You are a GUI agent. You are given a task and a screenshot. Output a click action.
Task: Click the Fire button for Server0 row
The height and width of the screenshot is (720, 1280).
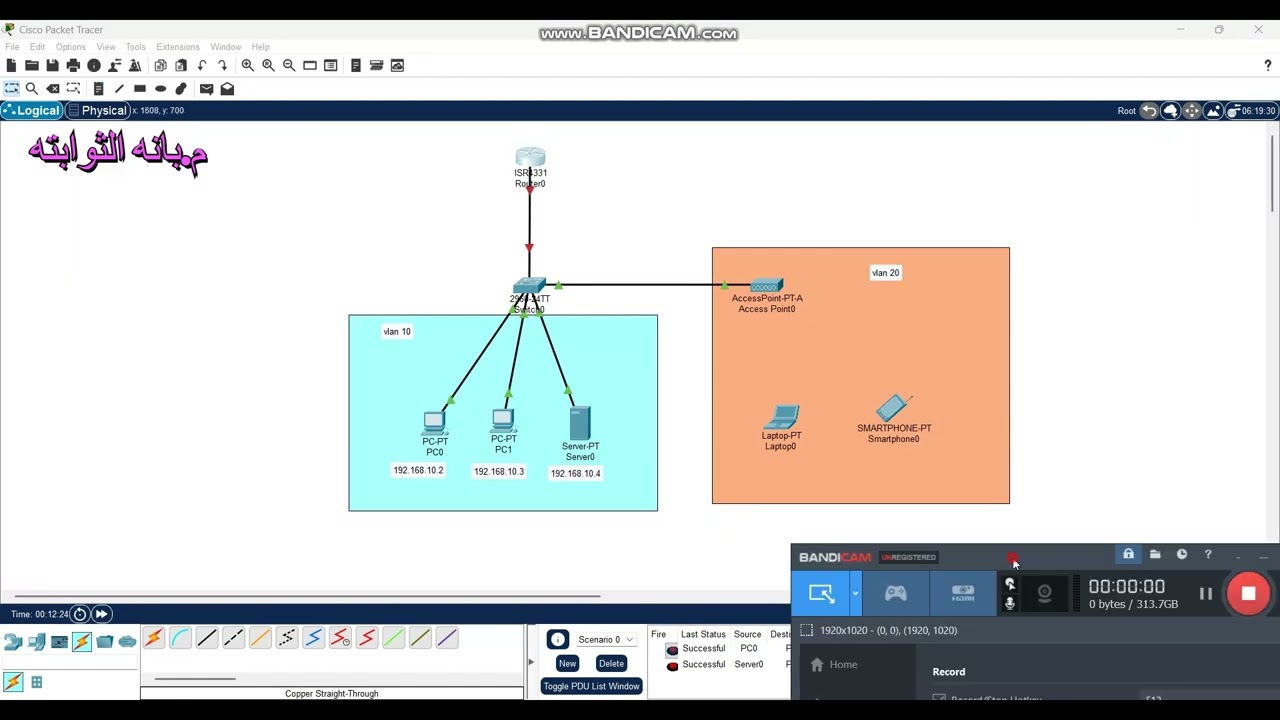click(672, 666)
